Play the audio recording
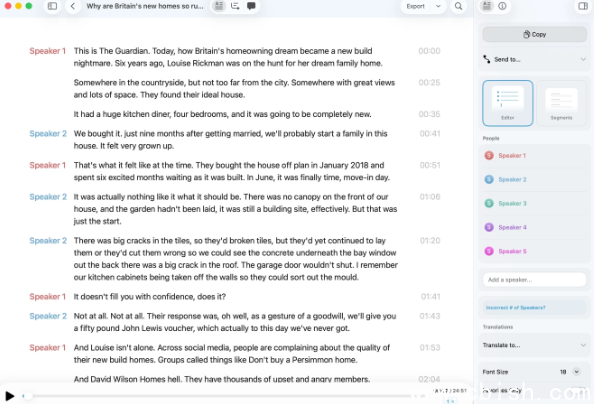The height and width of the screenshot is (404, 594). 10,396
